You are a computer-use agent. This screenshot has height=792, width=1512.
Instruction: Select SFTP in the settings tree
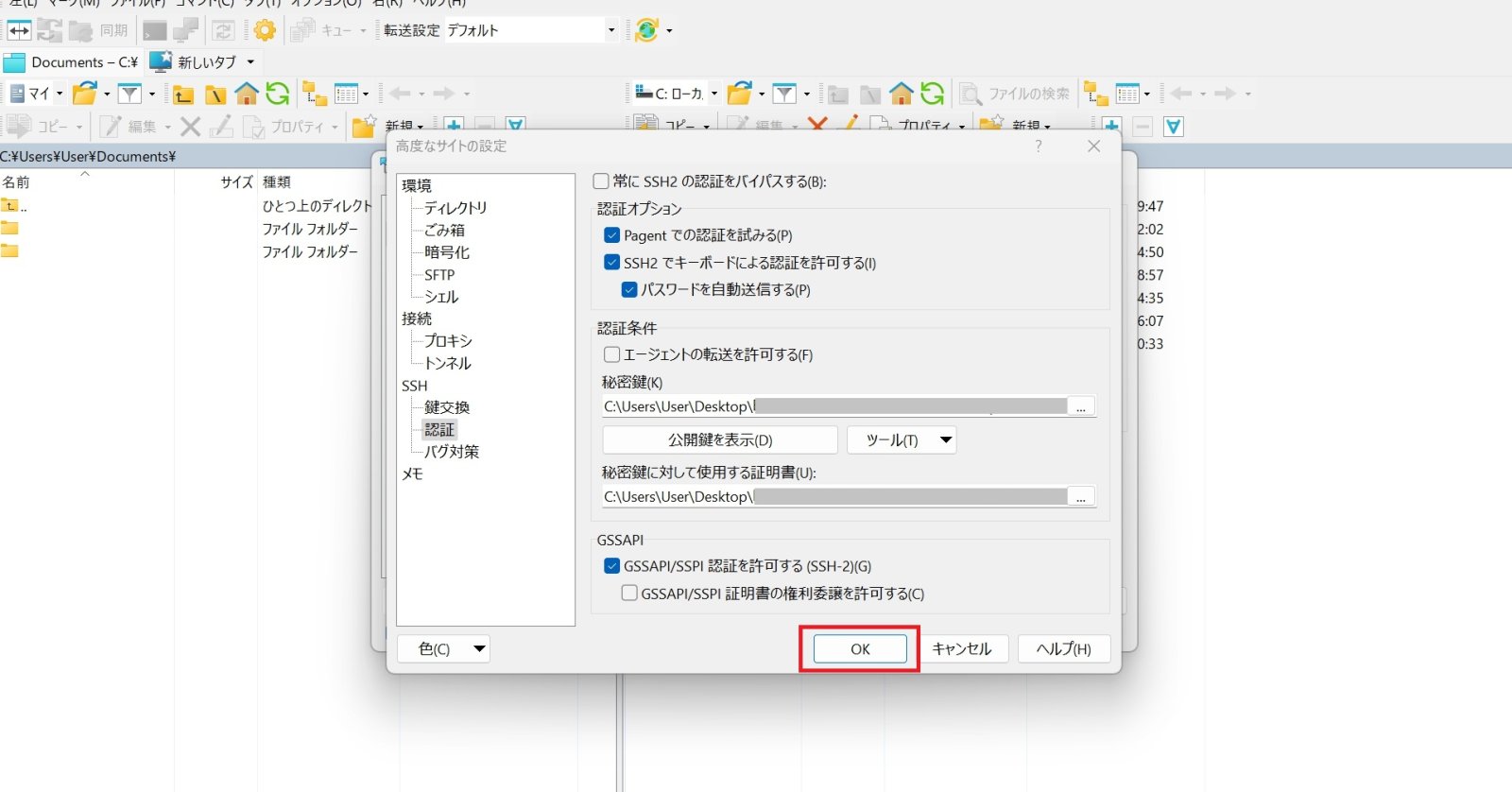439,274
